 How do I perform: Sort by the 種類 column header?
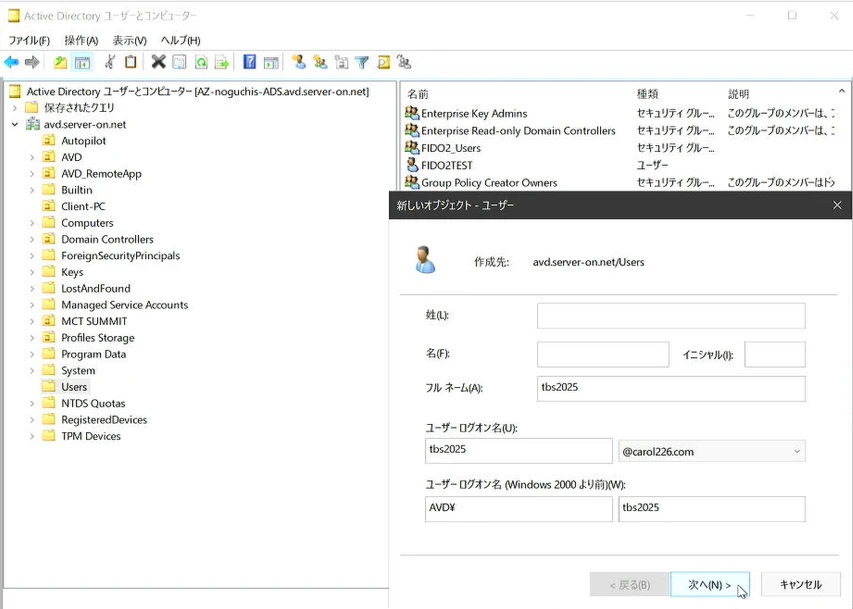click(x=647, y=94)
